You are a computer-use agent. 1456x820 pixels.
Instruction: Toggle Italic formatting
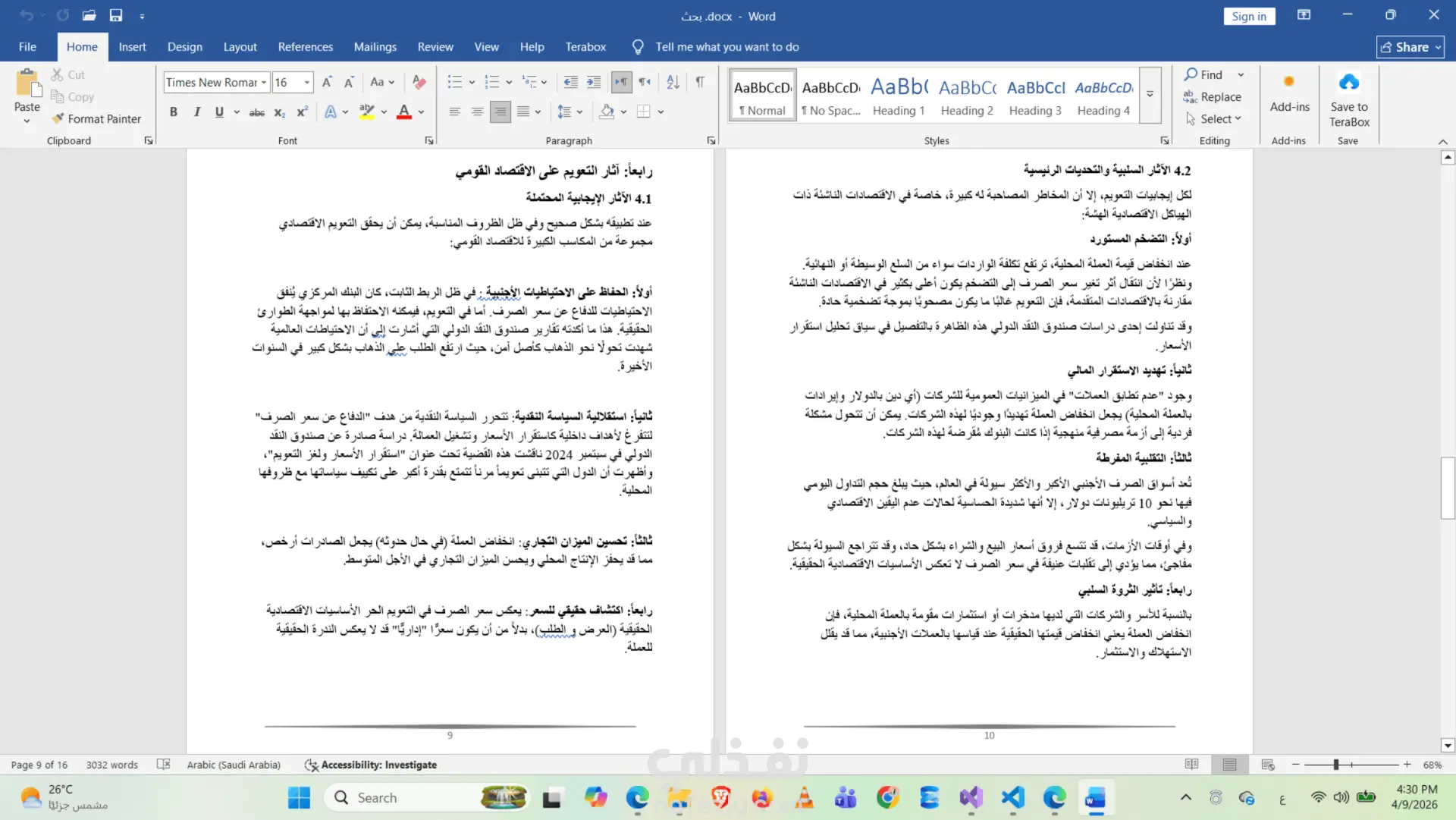point(196,112)
